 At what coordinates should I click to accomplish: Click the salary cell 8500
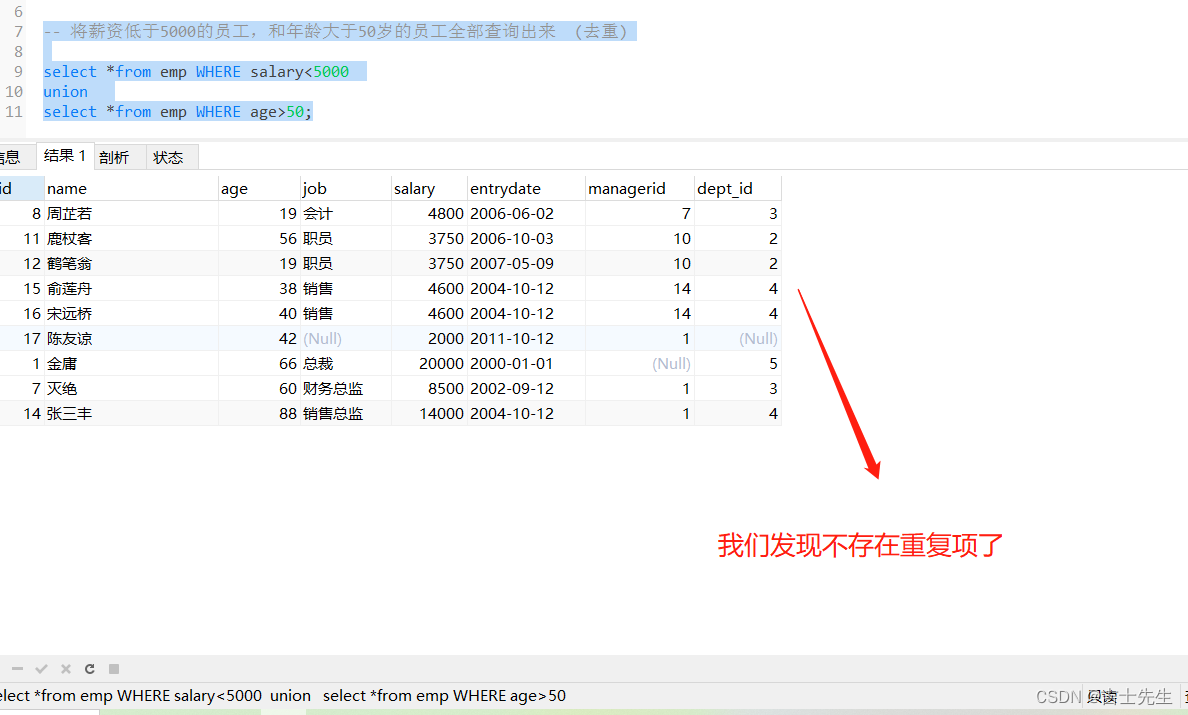coord(429,389)
